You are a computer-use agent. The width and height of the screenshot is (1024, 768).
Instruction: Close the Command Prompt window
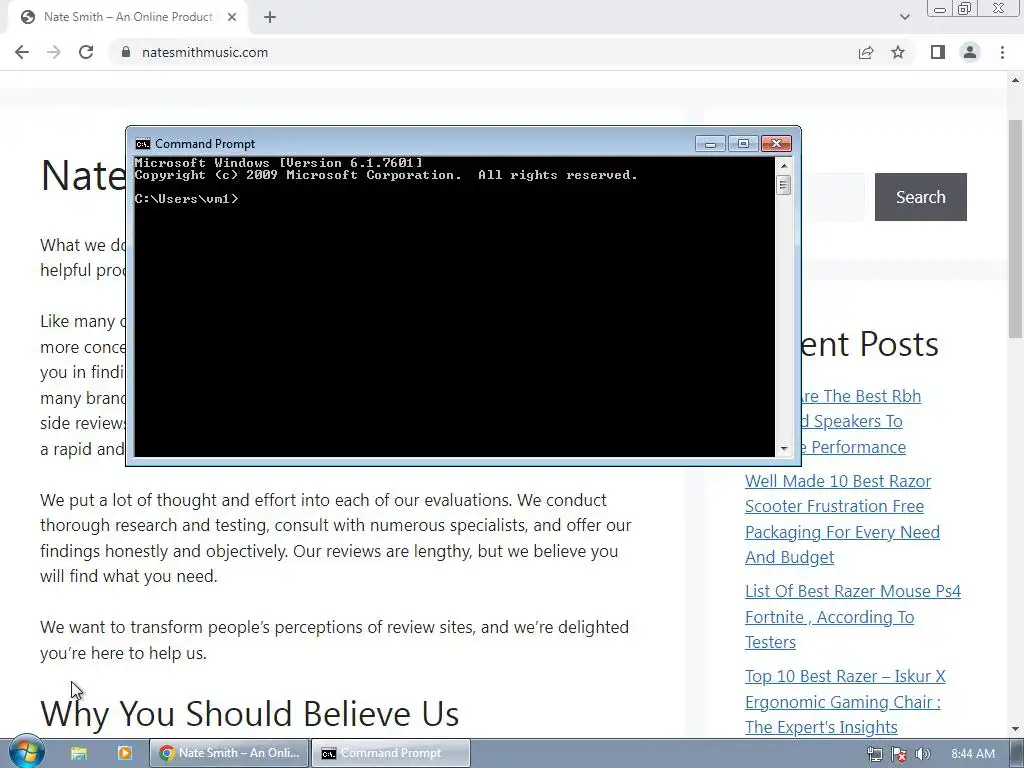pyautogui.click(x=776, y=144)
